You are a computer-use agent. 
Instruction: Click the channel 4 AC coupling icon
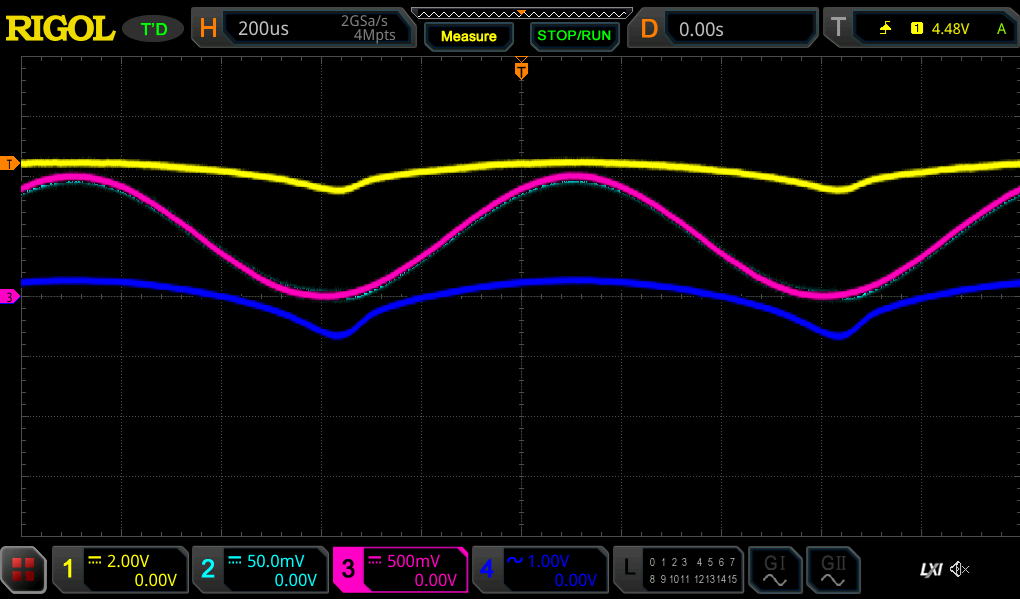coord(515,560)
